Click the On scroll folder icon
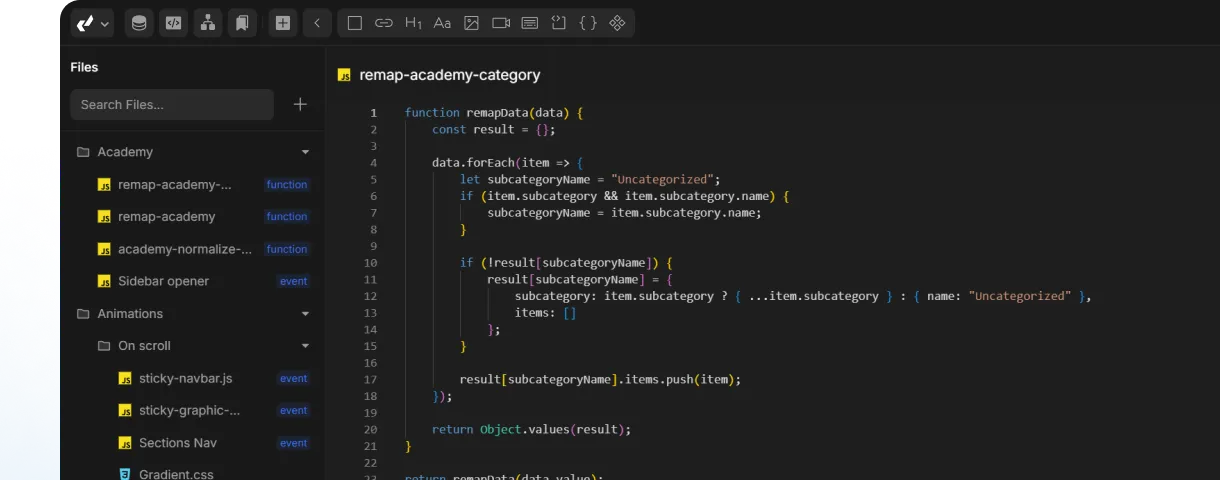This screenshot has height=480, width=1220. click(x=104, y=346)
